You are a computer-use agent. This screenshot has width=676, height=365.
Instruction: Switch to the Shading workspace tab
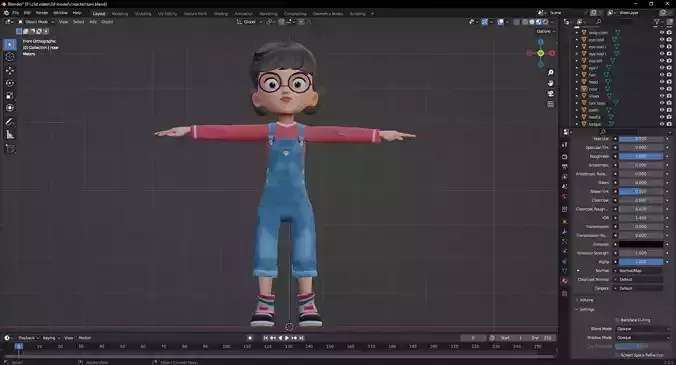[221, 14]
